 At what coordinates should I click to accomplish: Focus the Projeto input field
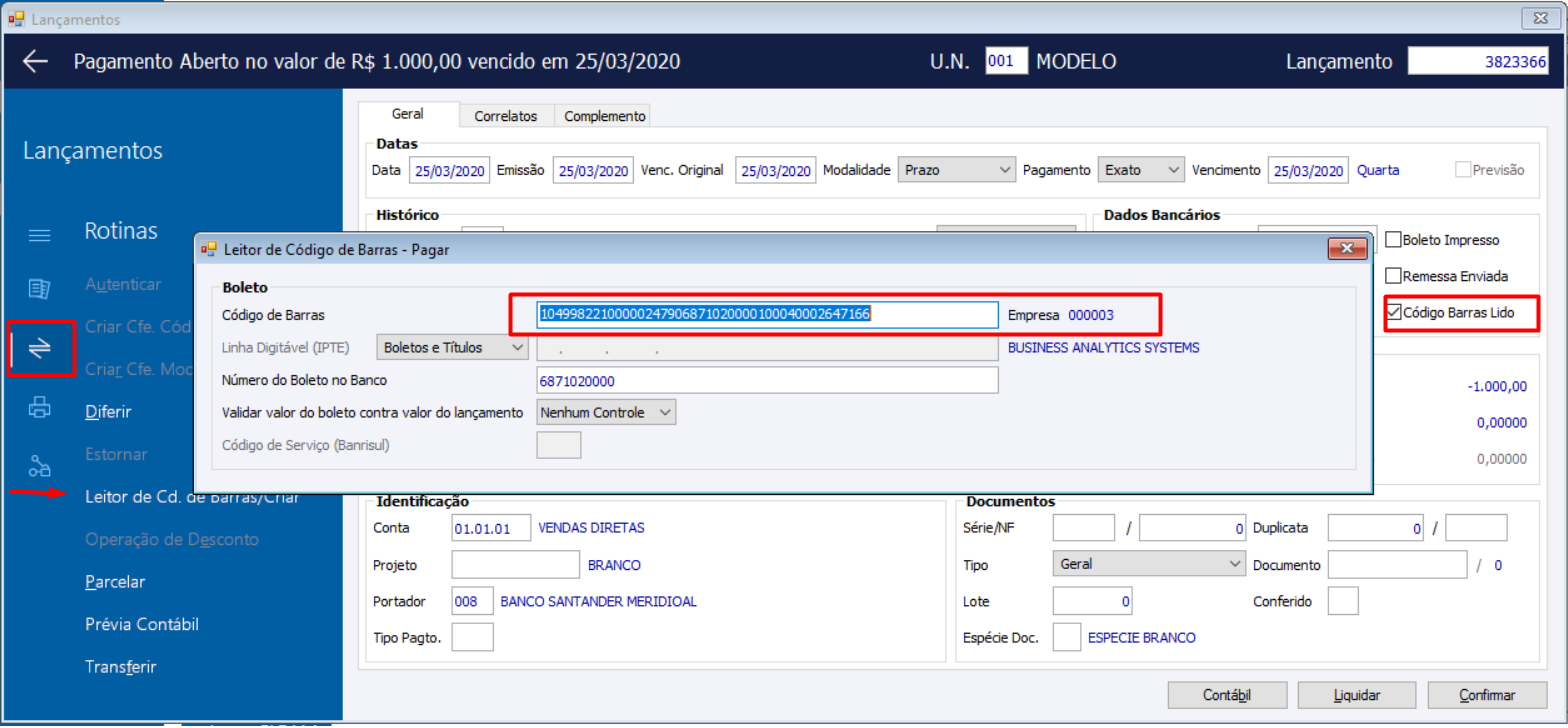tap(516, 564)
